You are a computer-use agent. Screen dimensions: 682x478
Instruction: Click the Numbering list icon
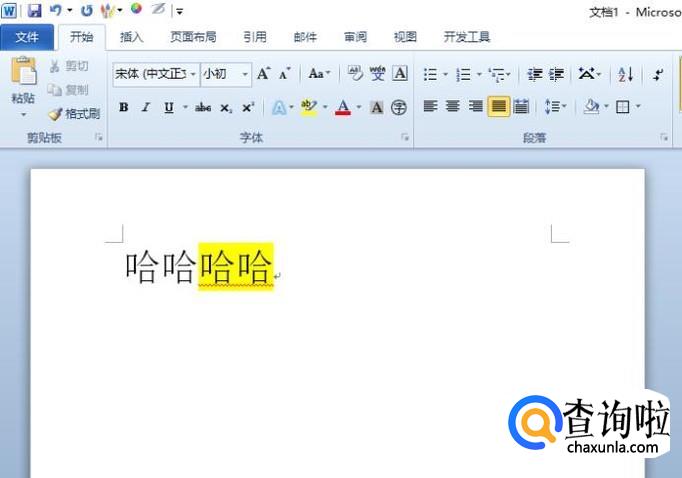click(464, 74)
